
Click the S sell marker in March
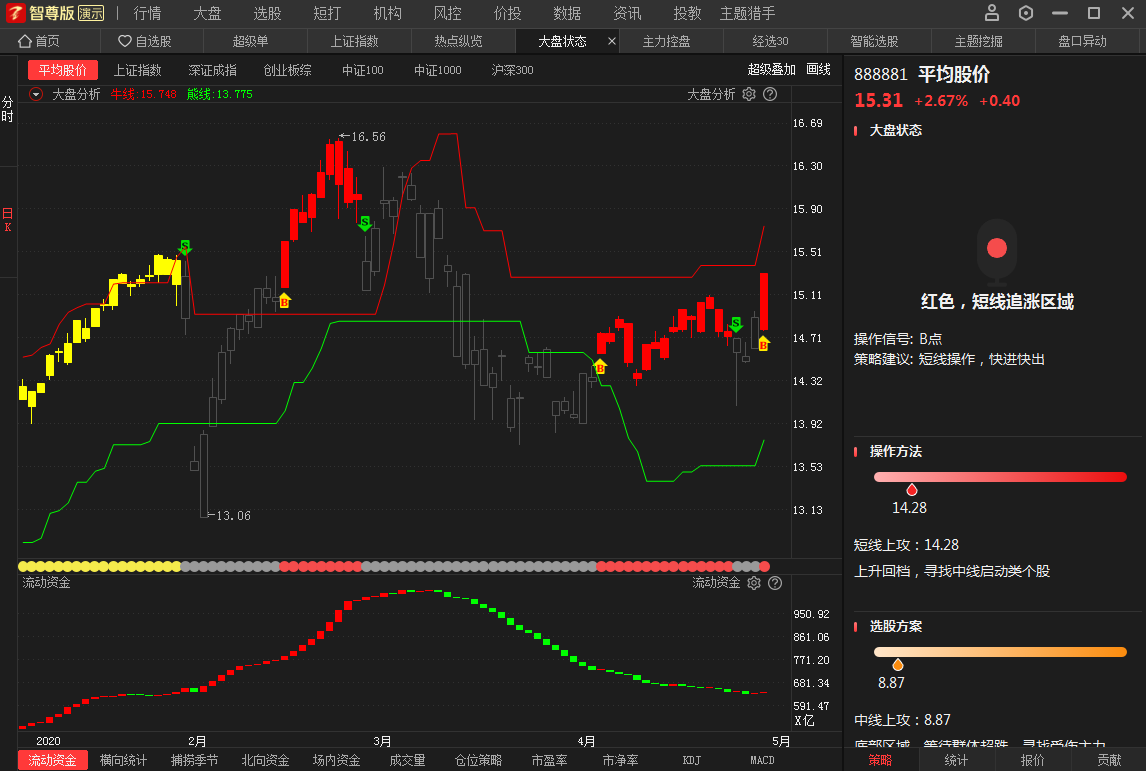tap(365, 224)
